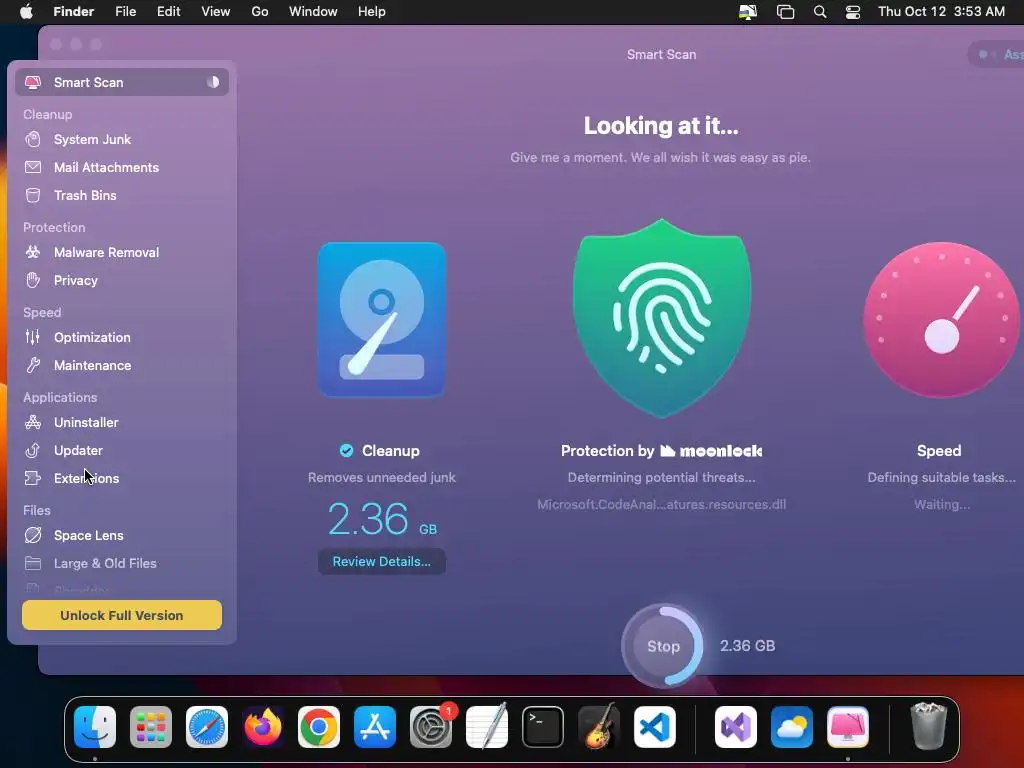The height and width of the screenshot is (768, 1024).
Task: Open System Settings in the dock
Action: click(431, 727)
